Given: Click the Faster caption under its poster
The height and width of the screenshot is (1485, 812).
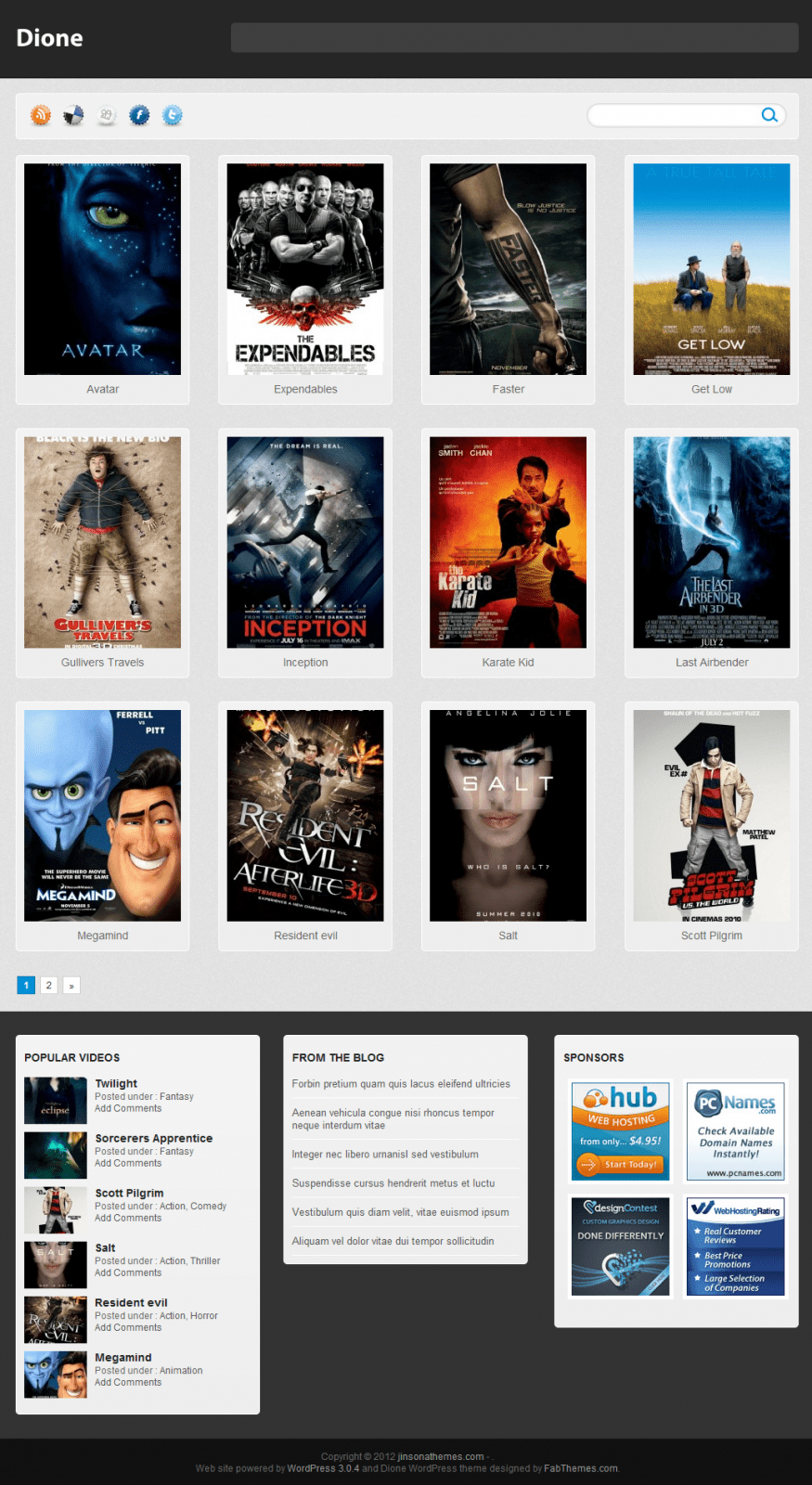Looking at the screenshot, I should point(509,390).
